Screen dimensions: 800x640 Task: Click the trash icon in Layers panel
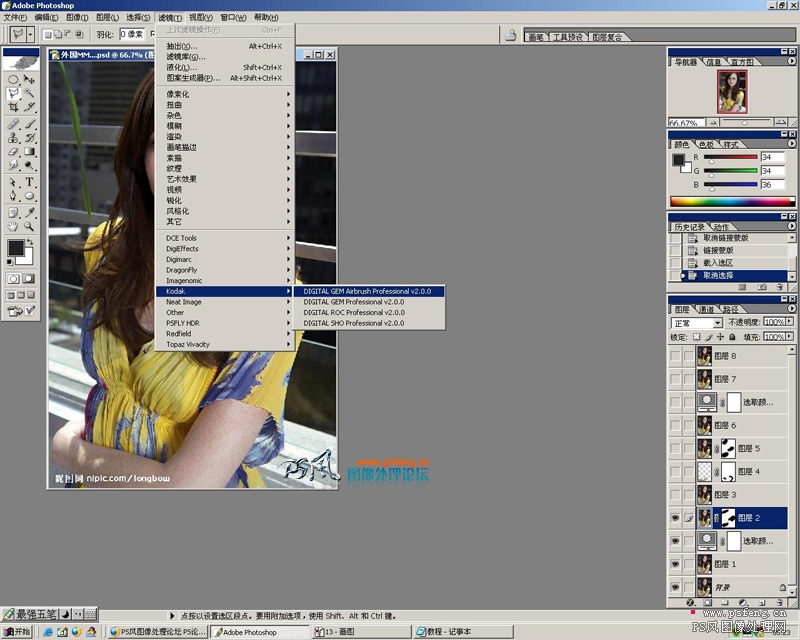tap(779, 602)
